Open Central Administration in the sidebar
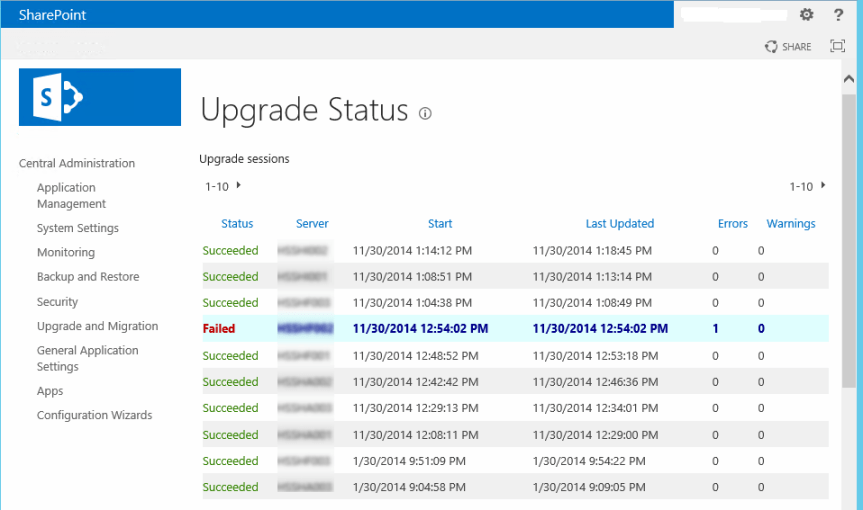 (x=77, y=163)
